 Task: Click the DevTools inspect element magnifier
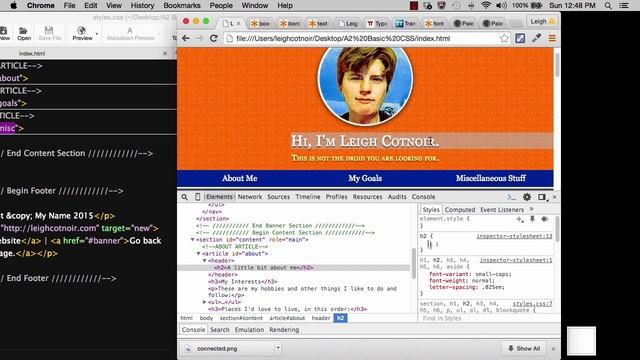point(184,197)
